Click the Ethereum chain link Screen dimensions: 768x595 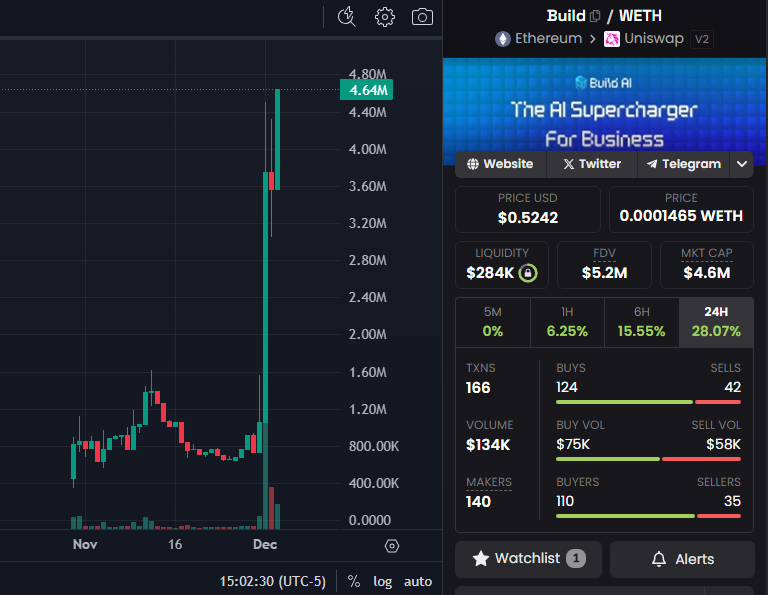(539, 39)
